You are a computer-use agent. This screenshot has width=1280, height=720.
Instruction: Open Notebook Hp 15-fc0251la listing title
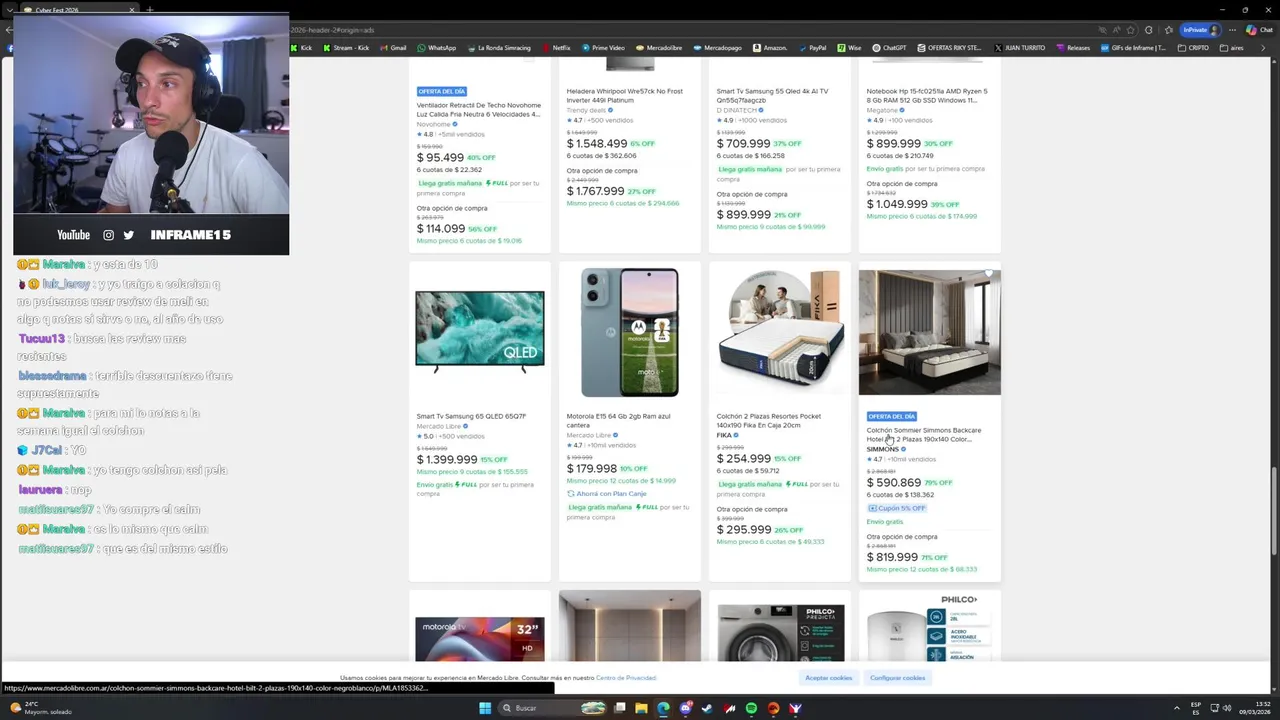pos(927,95)
